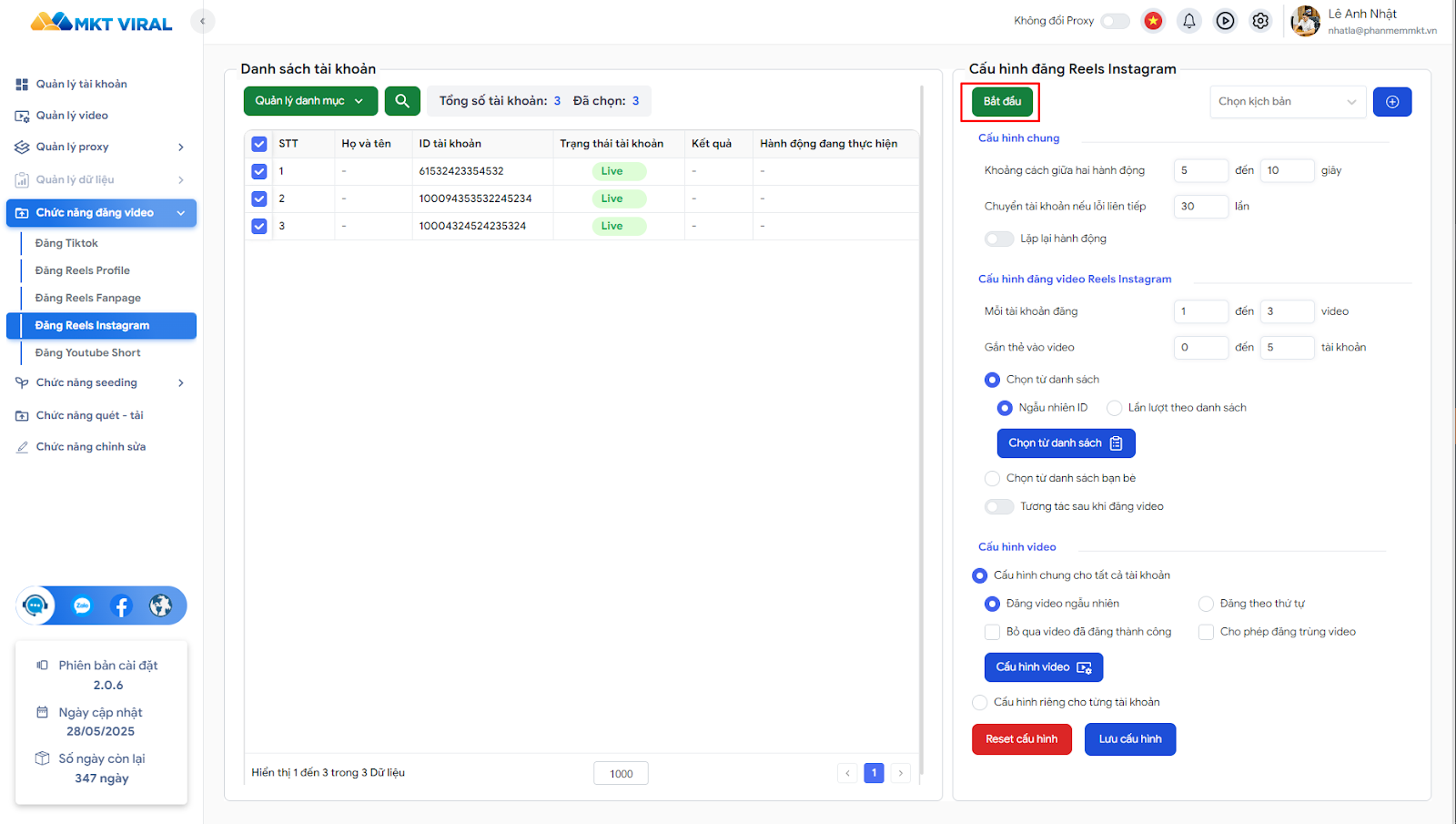Toggle the select-all checkbox in table header
The image size is (1456, 824).
[x=259, y=144]
